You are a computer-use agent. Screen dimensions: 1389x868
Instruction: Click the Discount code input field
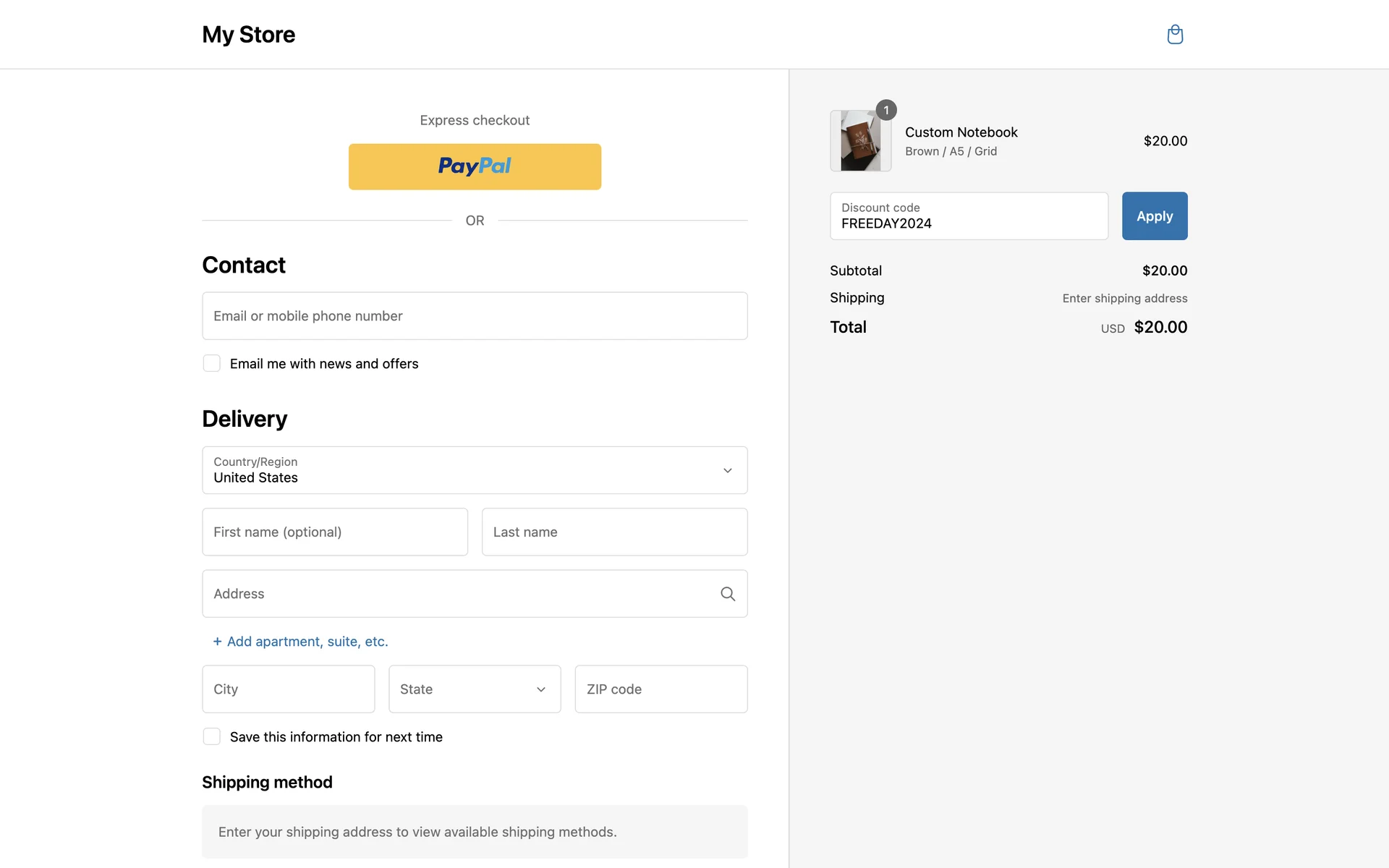[969, 216]
